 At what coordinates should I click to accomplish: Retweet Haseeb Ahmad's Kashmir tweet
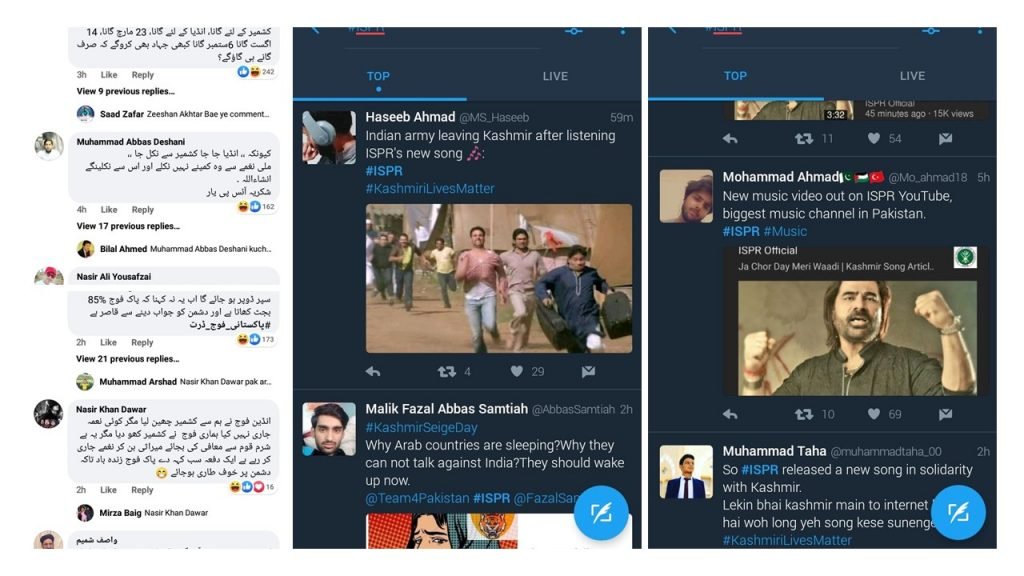447,372
